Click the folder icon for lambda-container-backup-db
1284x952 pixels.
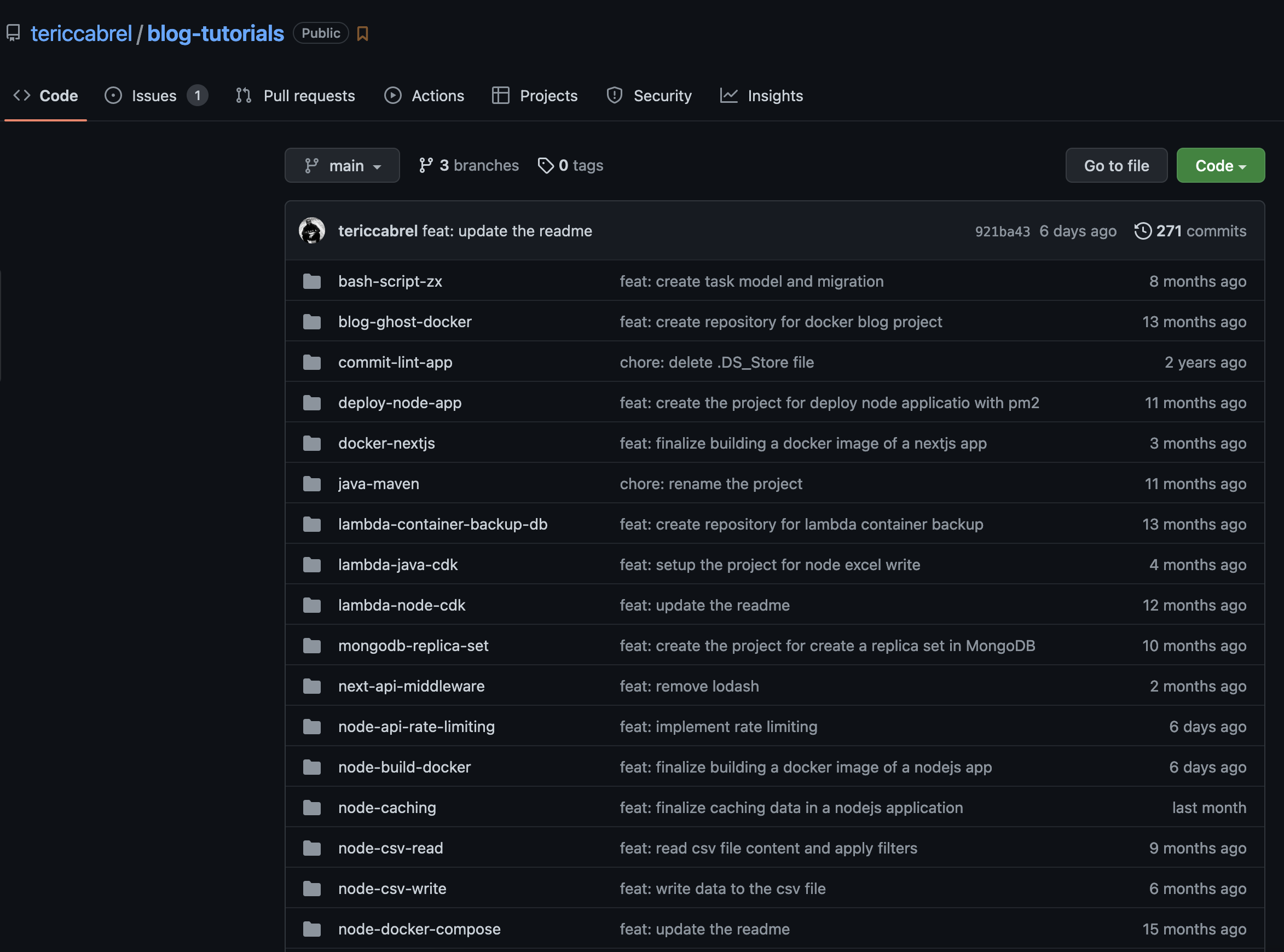(312, 524)
